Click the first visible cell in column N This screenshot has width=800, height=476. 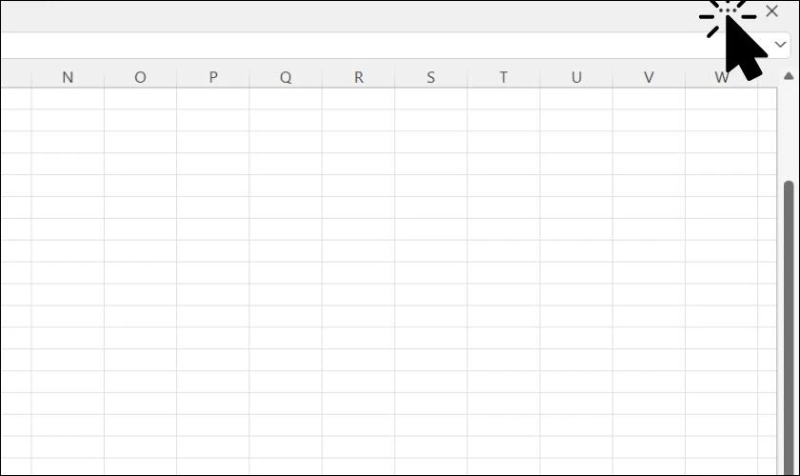pyautogui.click(x=68, y=98)
